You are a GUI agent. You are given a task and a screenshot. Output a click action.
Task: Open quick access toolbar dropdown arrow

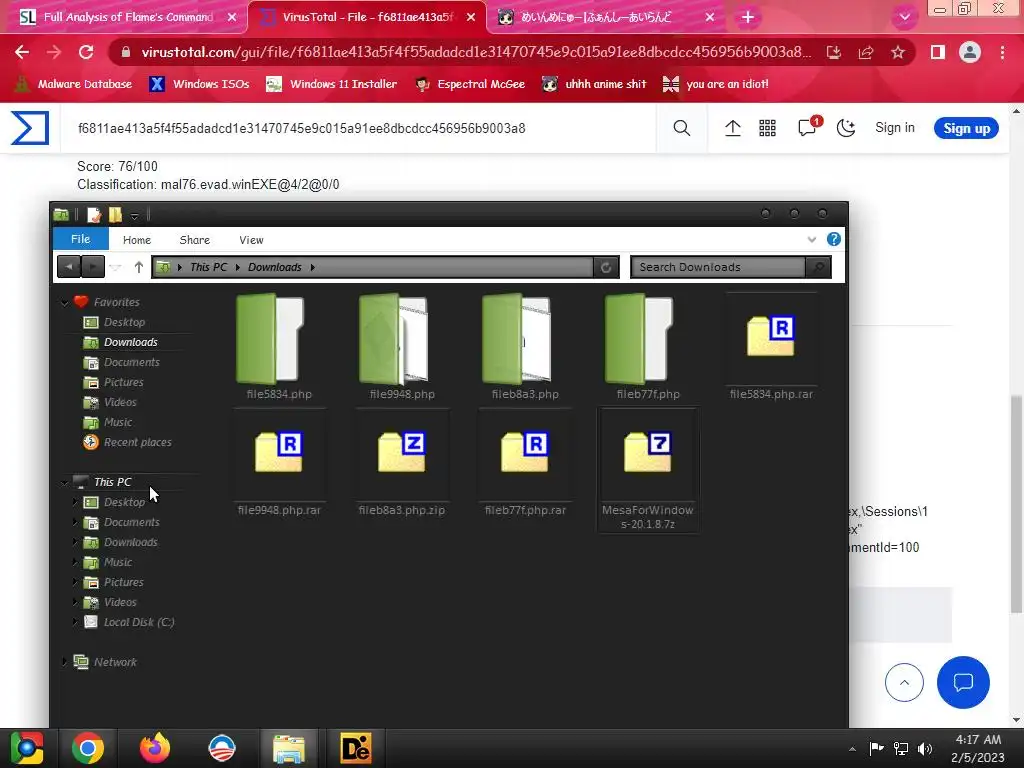(135, 216)
